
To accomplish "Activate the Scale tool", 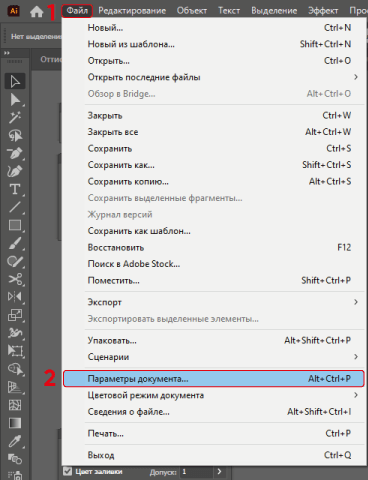I will pyautogui.click(x=15, y=315).
